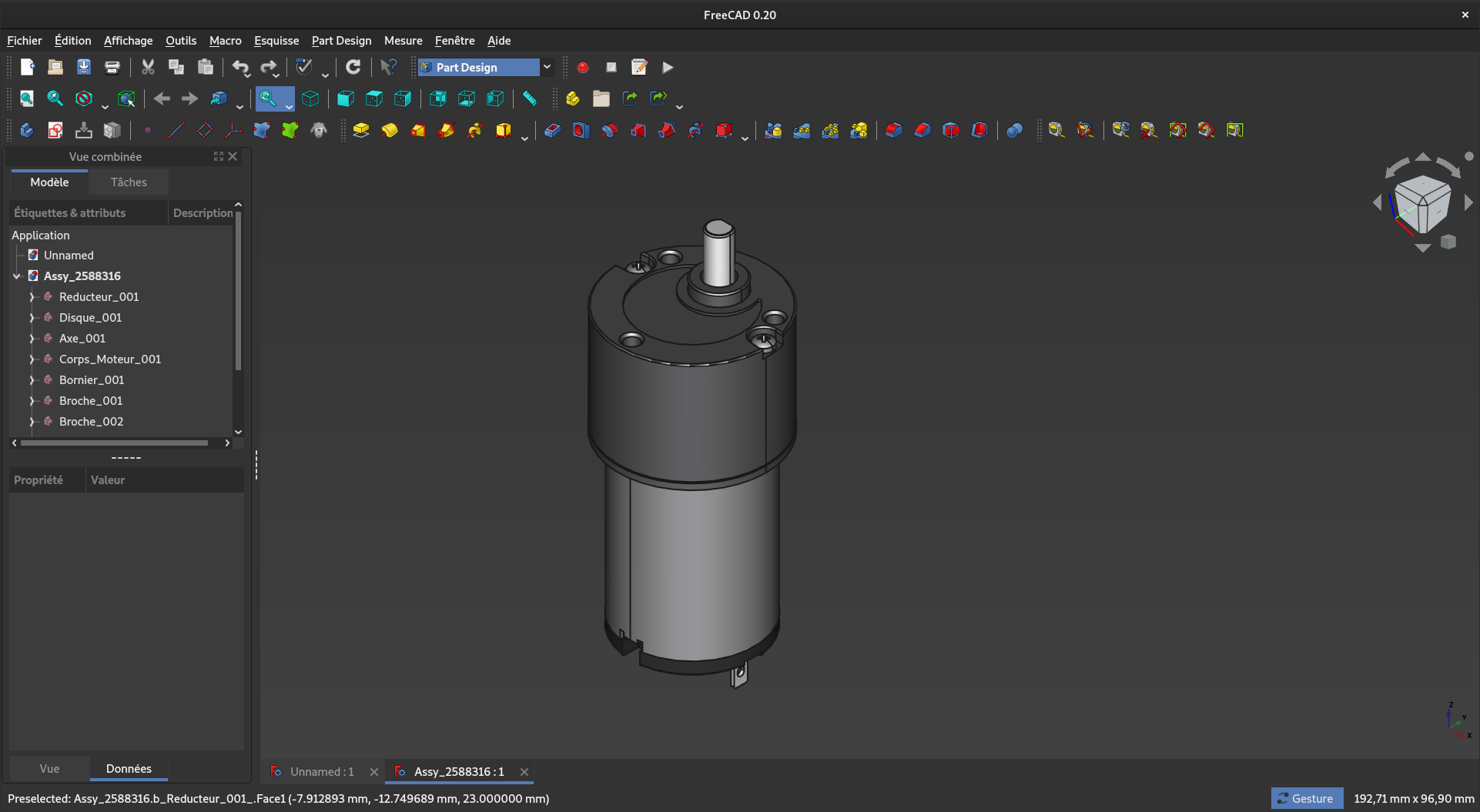Switch to the Tâches tab

click(x=129, y=182)
